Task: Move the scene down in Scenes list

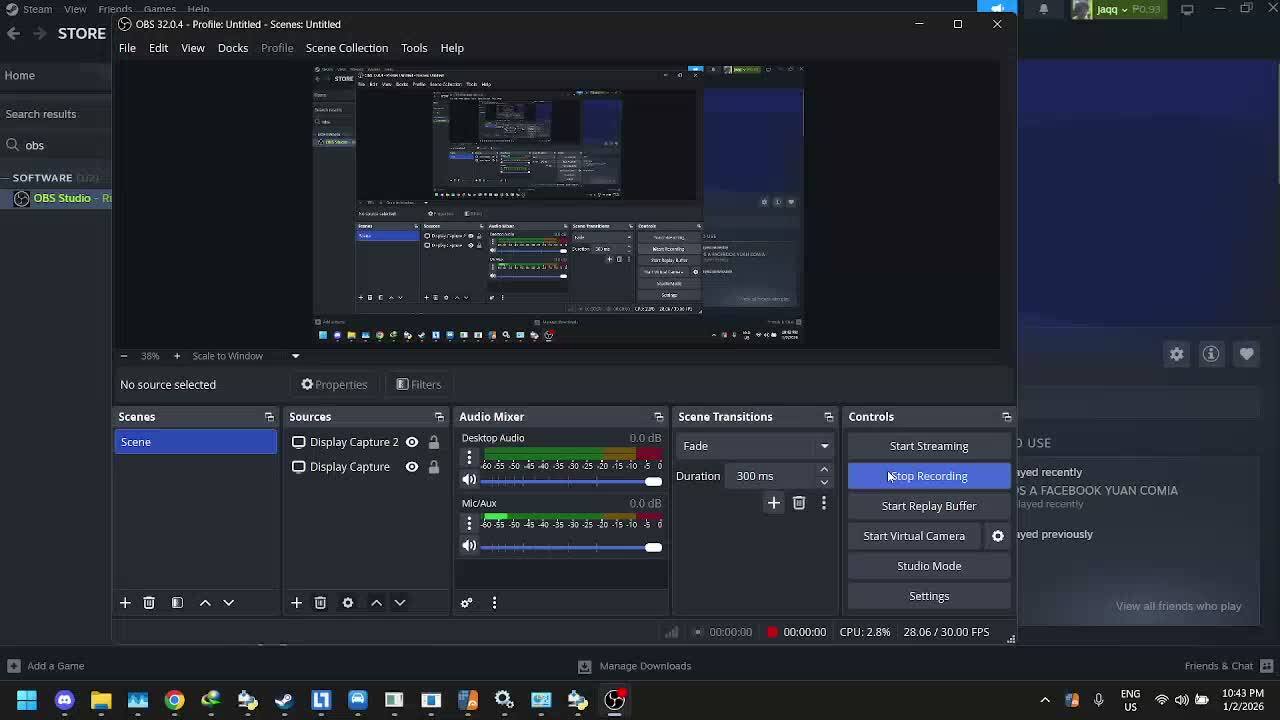Action: click(229, 602)
